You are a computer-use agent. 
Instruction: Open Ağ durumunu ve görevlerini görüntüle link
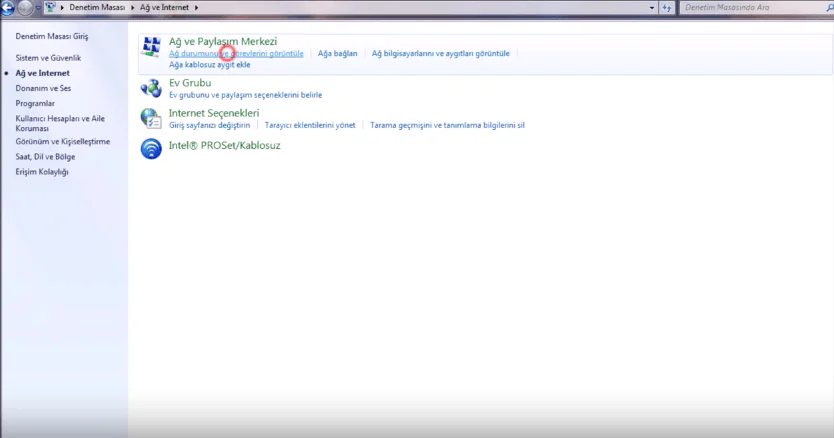pyautogui.click(x=236, y=53)
